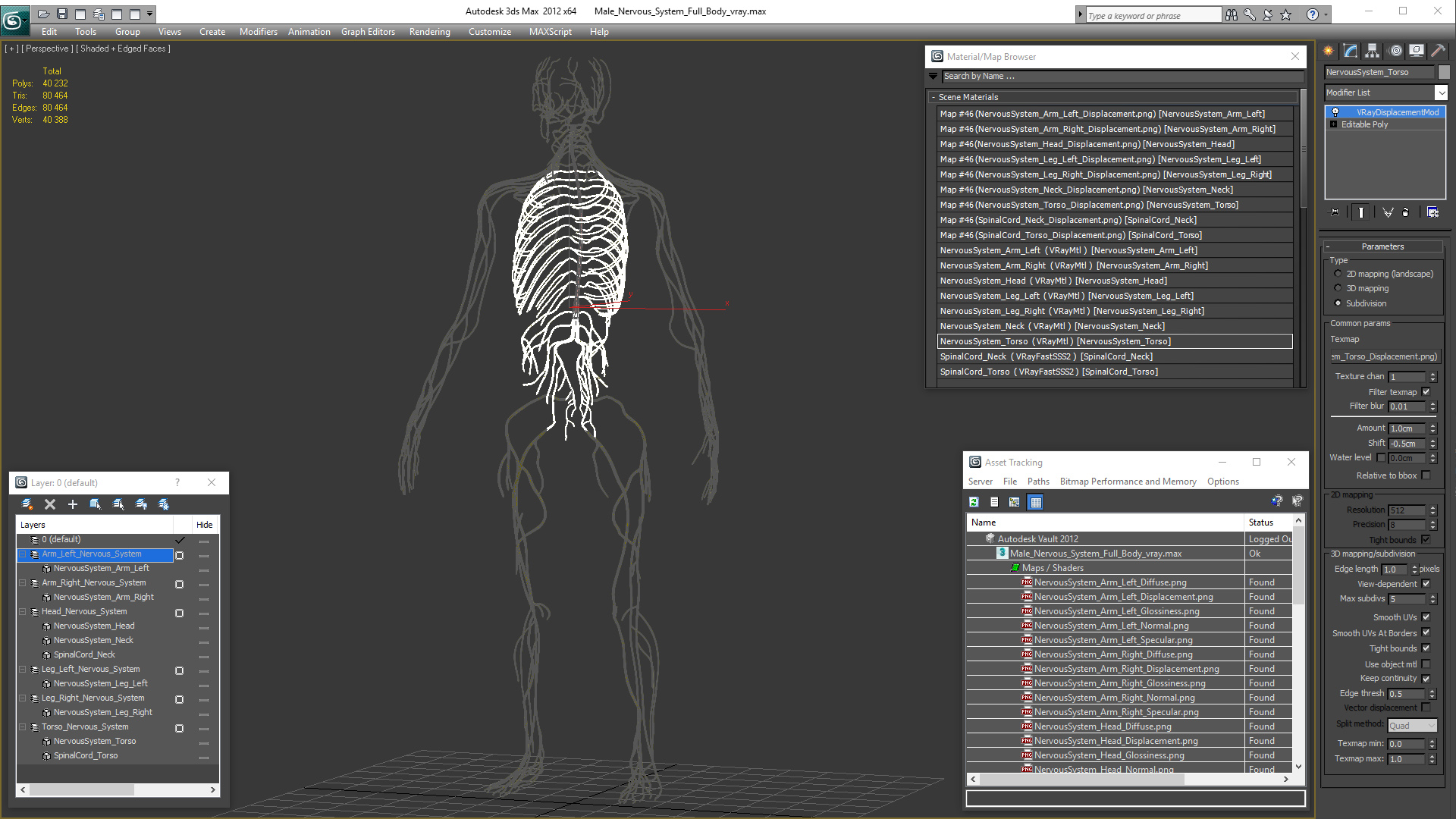Click Make Unique modifier icon
The height and width of the screenshot is (819, 1456).
(1388, 212)
